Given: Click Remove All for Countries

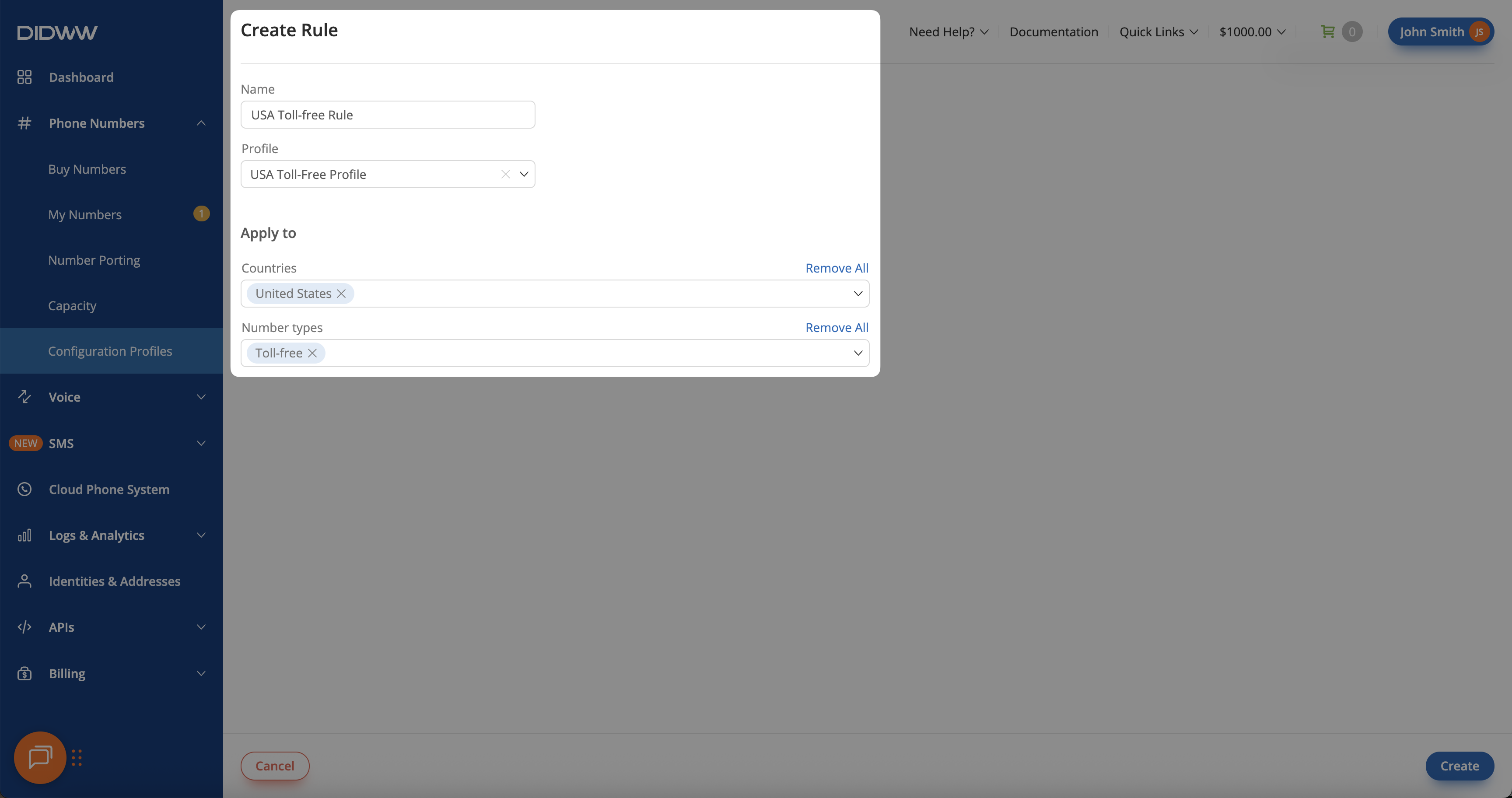Looking at the screenshot, I should click(836, 268).
